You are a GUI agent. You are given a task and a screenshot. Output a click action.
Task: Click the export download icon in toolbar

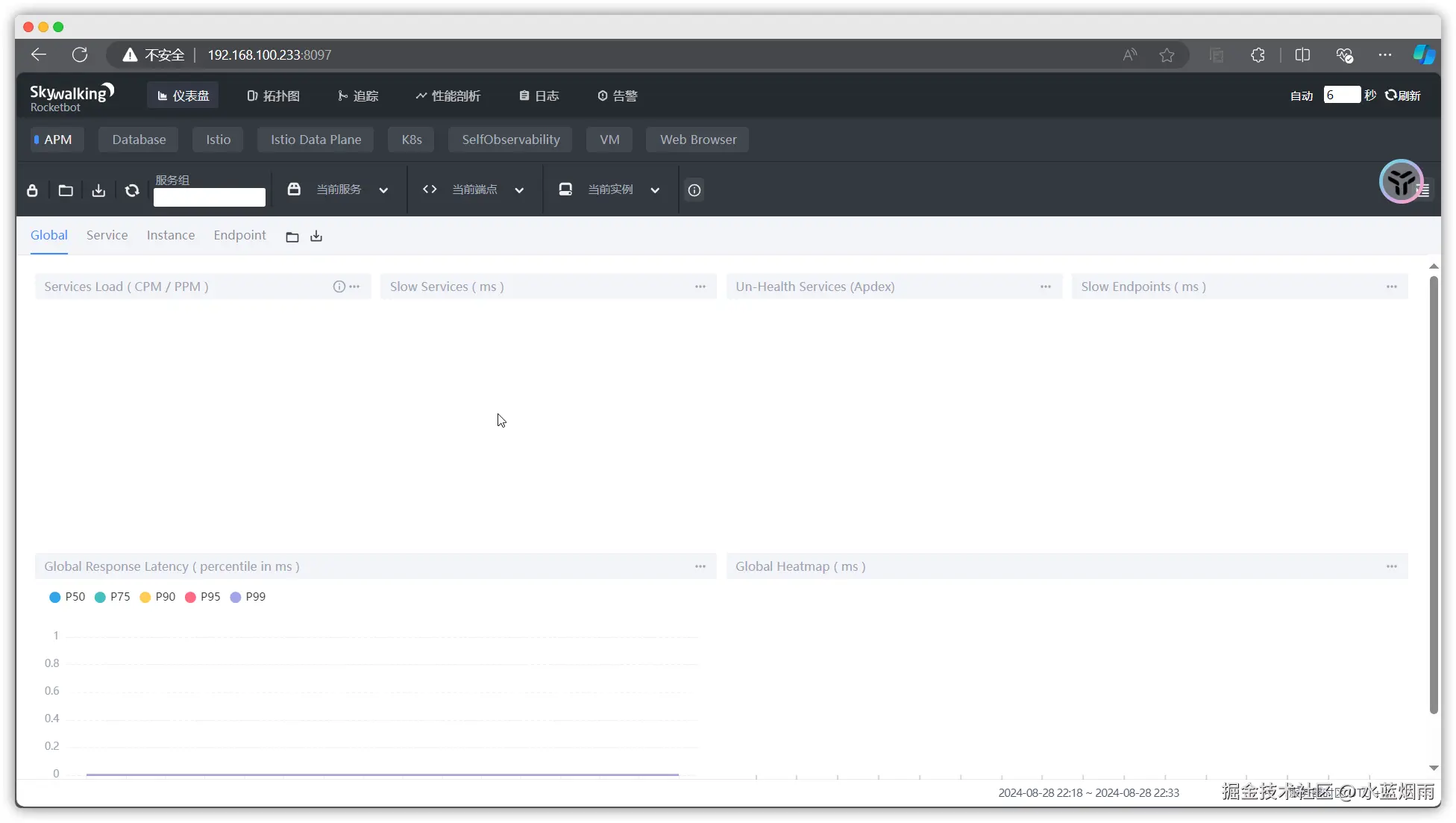pyautogui.click(x=98, y=190)
